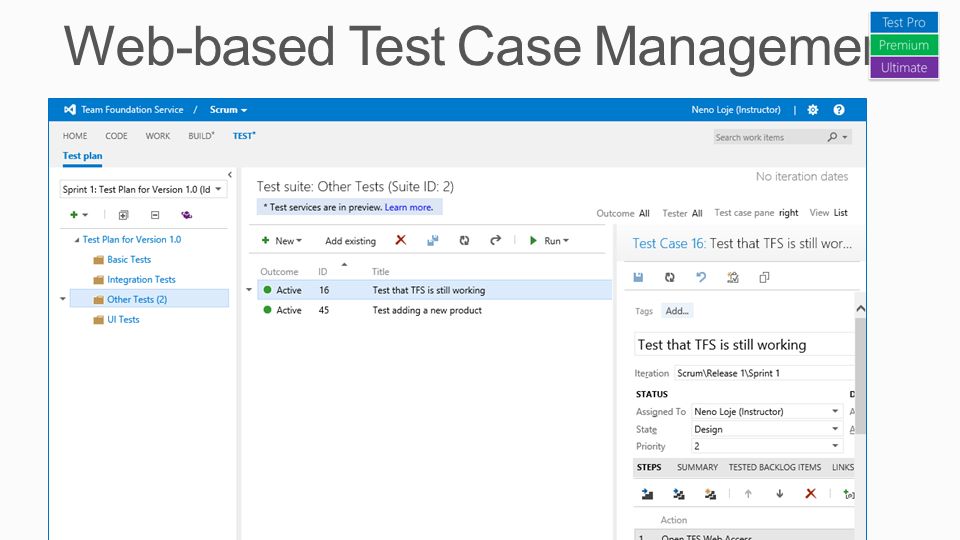This screenshot has height=540, width=960.
Task: Switch to the STEPS tab
Action: tap(649, 467)
